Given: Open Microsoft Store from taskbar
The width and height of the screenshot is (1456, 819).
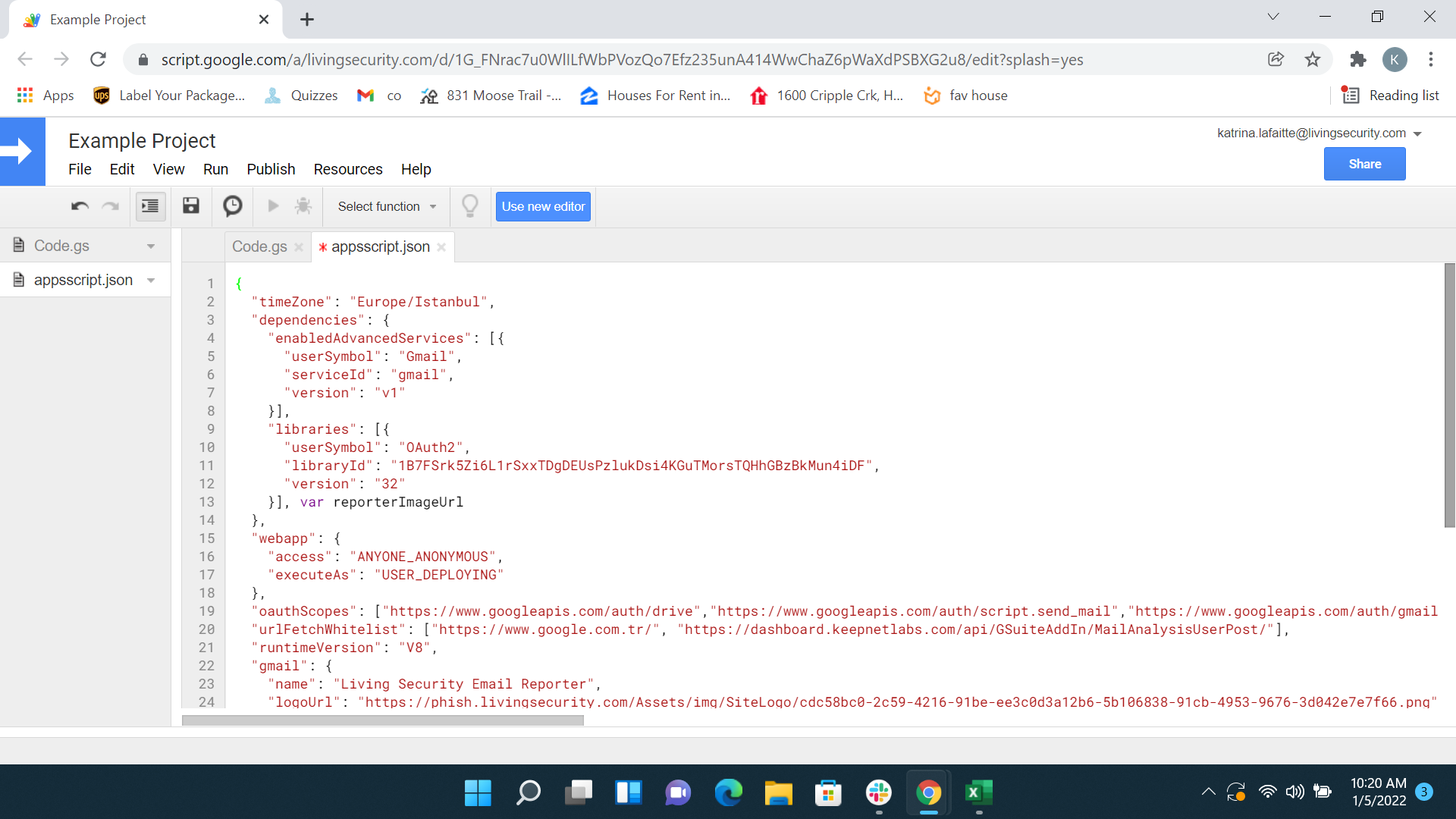Looking at the screenshot, I should click(x=829, y=793).
